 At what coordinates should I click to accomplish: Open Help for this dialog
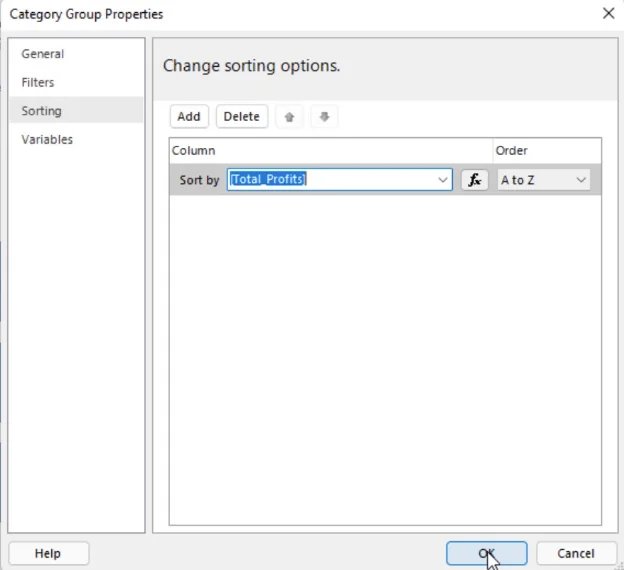[48, 553]
